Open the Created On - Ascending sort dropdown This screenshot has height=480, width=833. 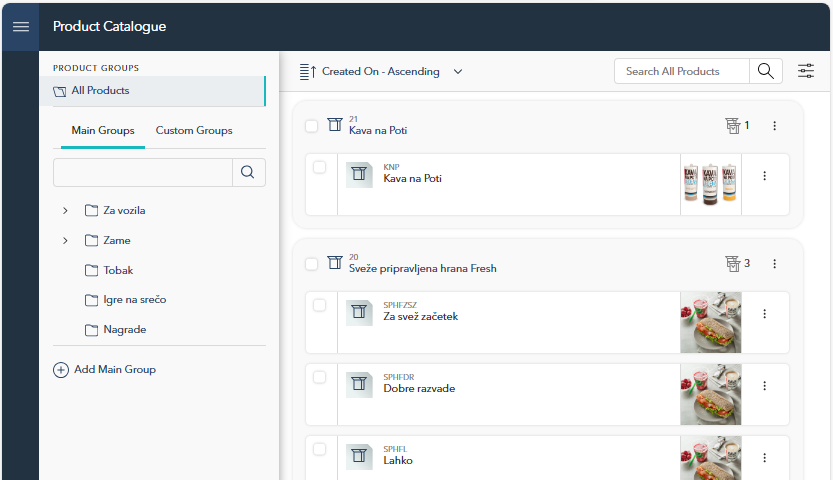pos(381,71)
